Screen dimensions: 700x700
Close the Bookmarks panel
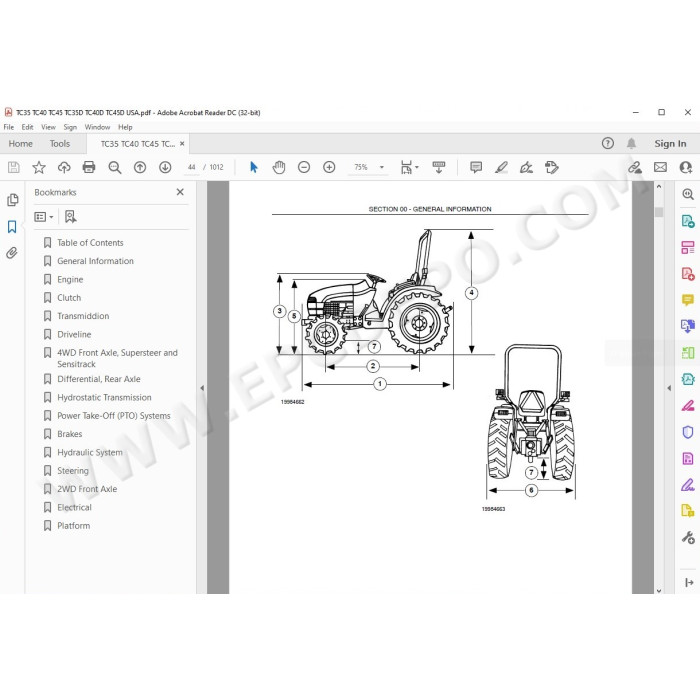(180, 192)
